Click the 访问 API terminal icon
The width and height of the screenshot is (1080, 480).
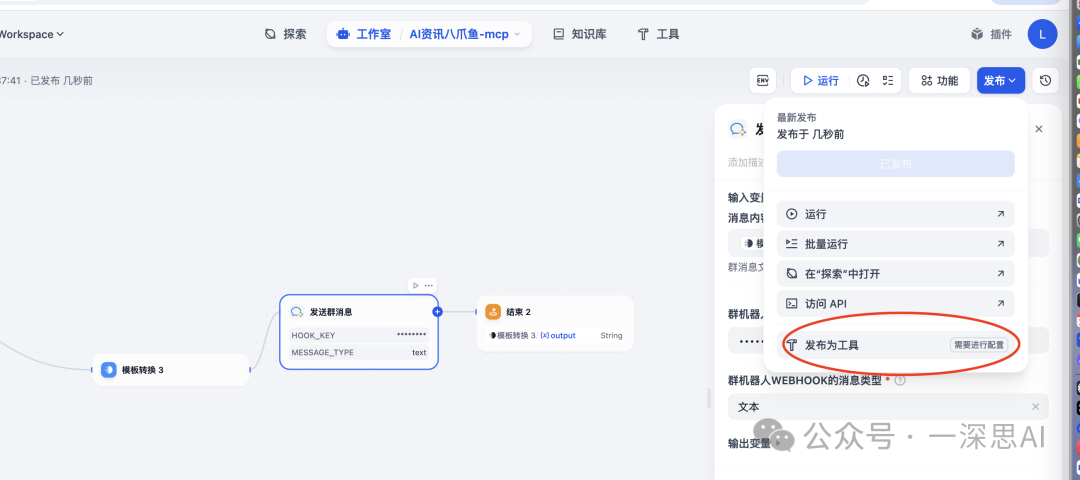[792, 303]
